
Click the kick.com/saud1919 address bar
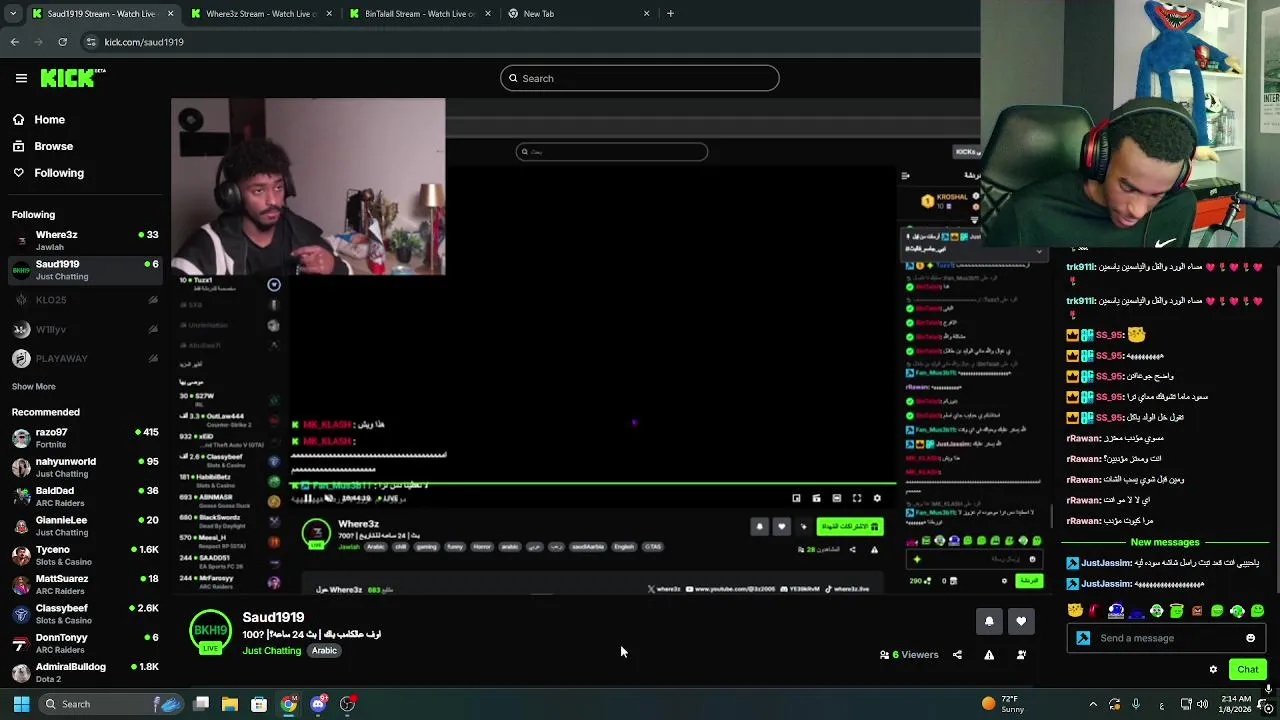pyautogui.click(x=530, y=42)
